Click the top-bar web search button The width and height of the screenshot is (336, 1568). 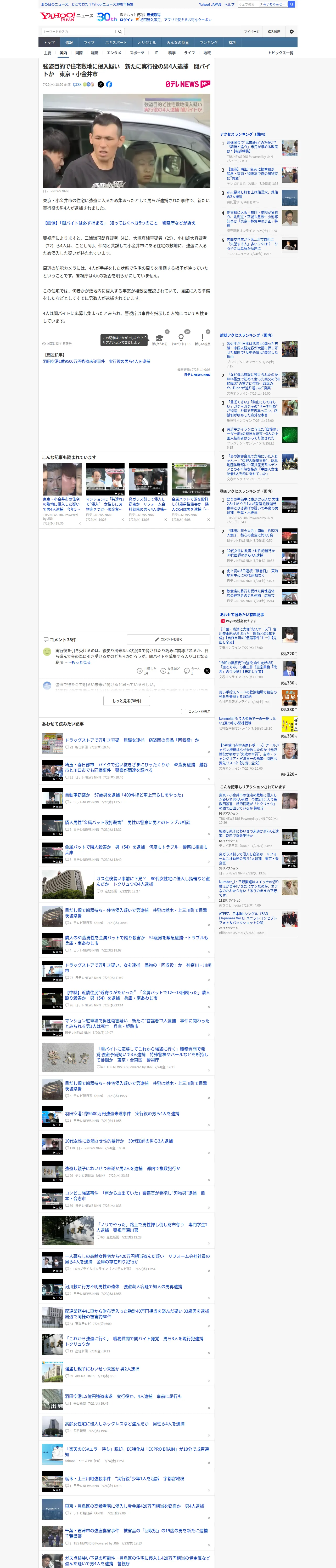click(292, 4)
